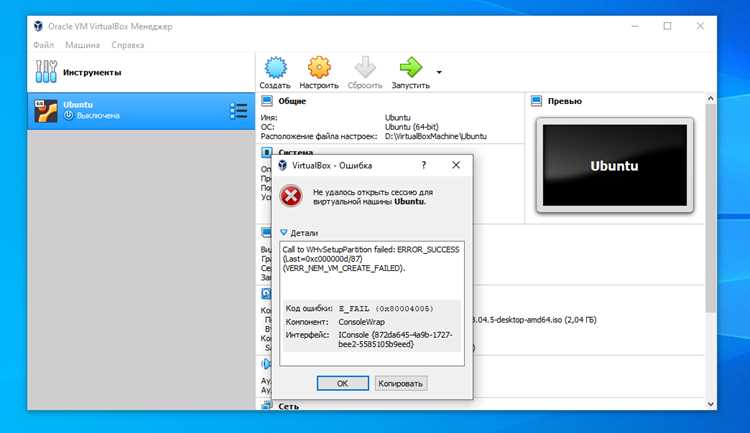The height and width of the screenshot is (433, 750).
Task: Click ConsoleWrap component value
Action: click(x=362, y=322)
